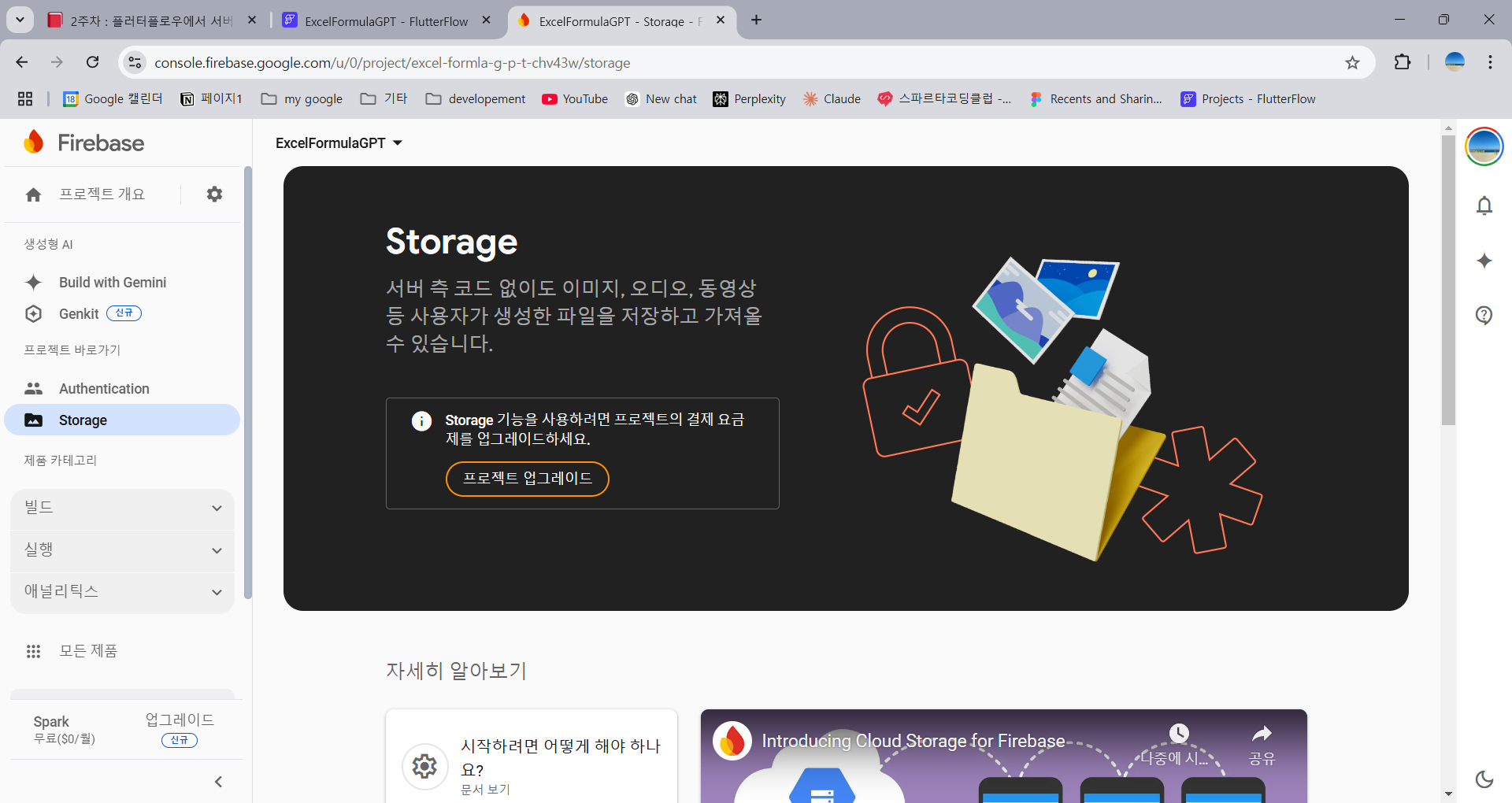Image resolution: width=1512 pixels, height=803 pixels.
Task: Click scrollbar down arrow
Action: point(1448,794)
